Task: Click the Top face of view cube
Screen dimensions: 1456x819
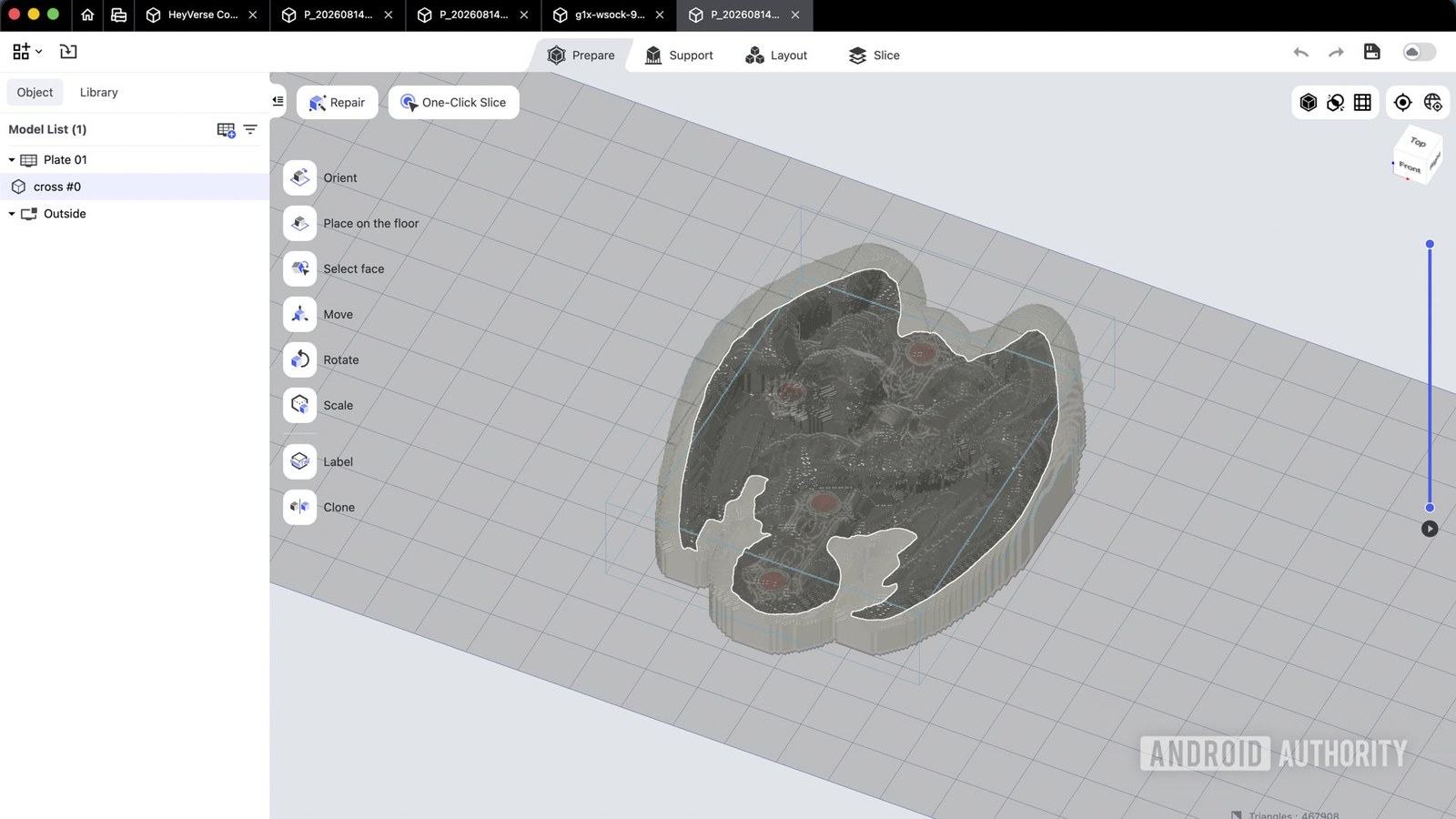Action: pyautogui.click(x=1419, y=141)
